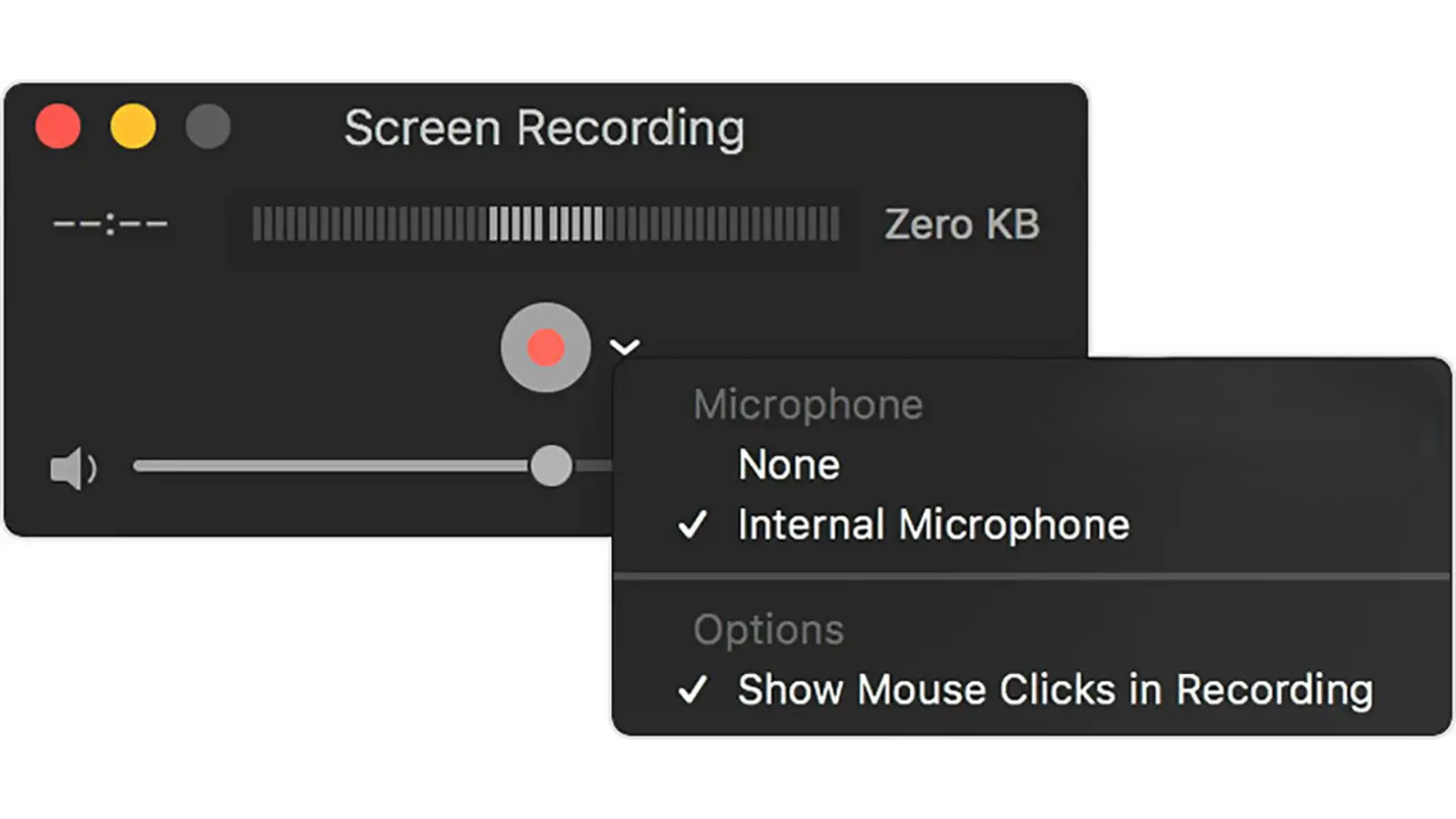Select None as the microphone
This screenshot has width=1456, height=819.
[x=789, y=464]
